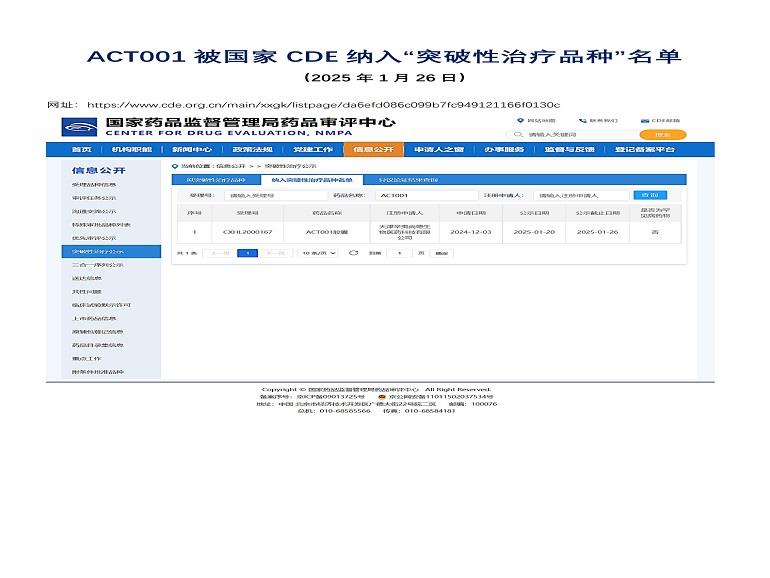This screenshot has width=770, height=578.
Task: Focus the 受理号 input field
Action: [x=275, y=195]
